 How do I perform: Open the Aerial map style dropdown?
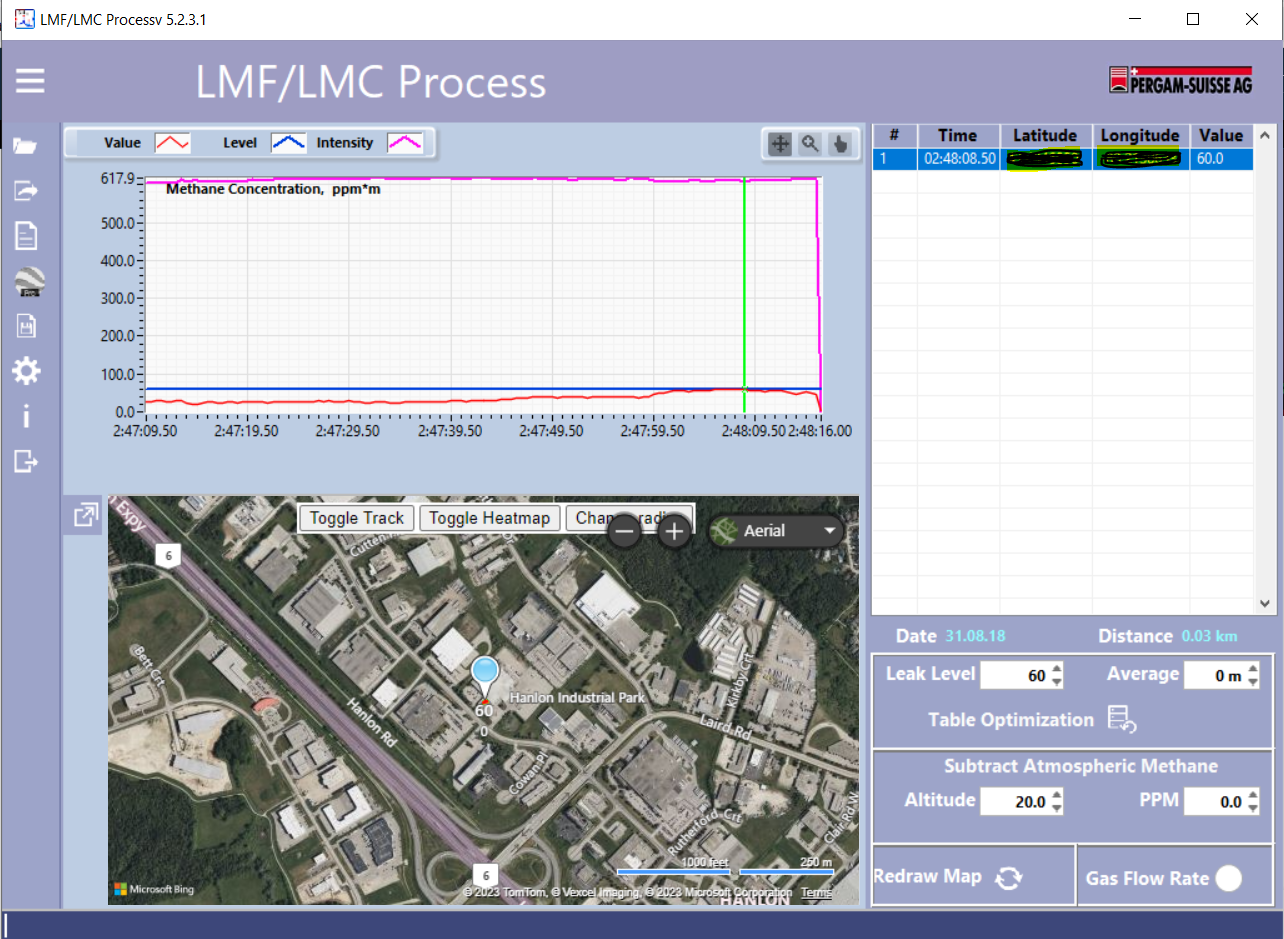click(x=777, y=531)
